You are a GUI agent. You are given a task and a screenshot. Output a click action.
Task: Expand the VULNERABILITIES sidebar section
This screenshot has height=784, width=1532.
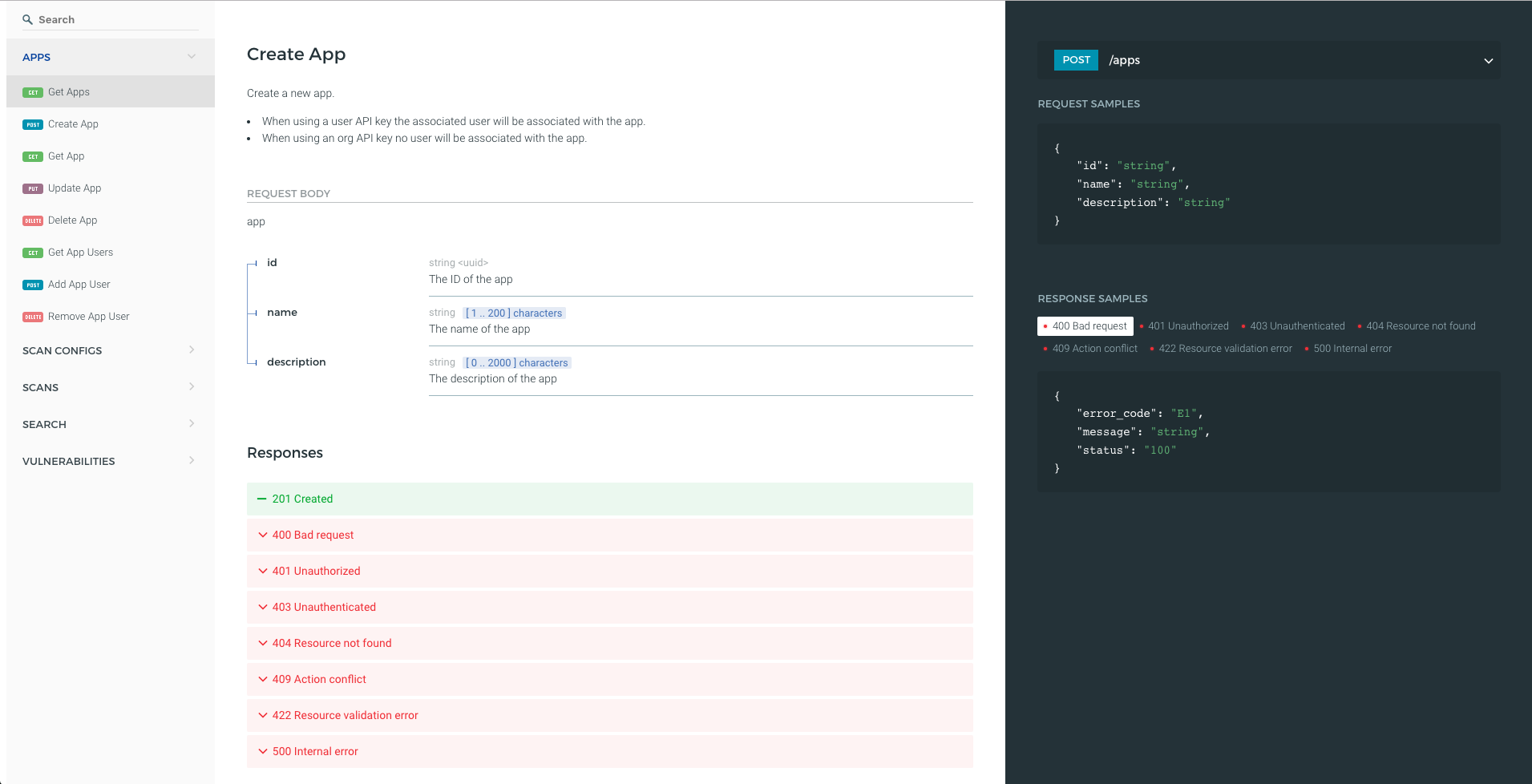point(191,461)
